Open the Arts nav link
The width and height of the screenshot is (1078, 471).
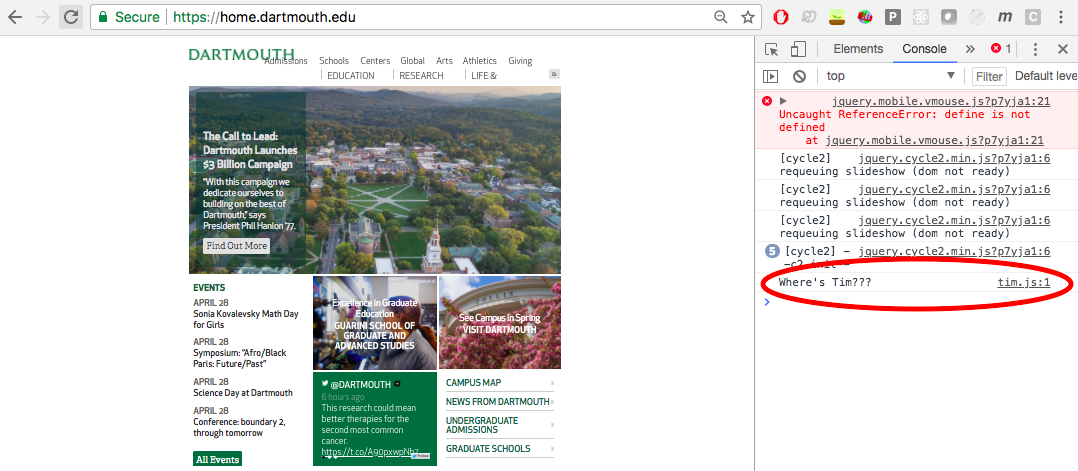tap(444, 61)
